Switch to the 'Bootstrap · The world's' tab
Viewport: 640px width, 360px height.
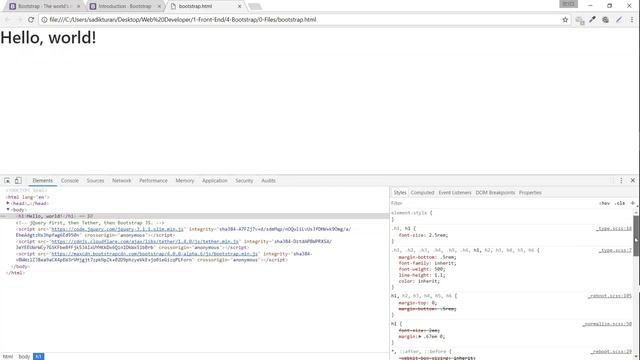(x=43, y=6)
